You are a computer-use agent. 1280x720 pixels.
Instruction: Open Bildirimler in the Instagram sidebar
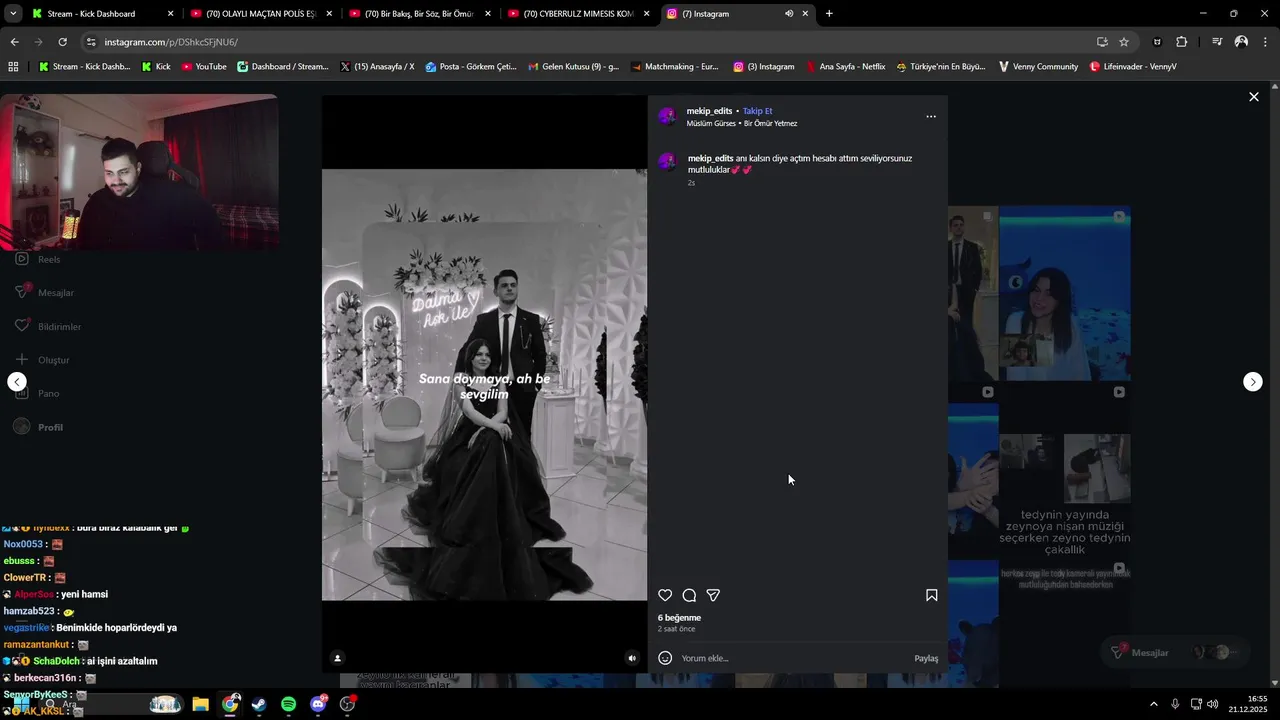click(x=48, y=326)
